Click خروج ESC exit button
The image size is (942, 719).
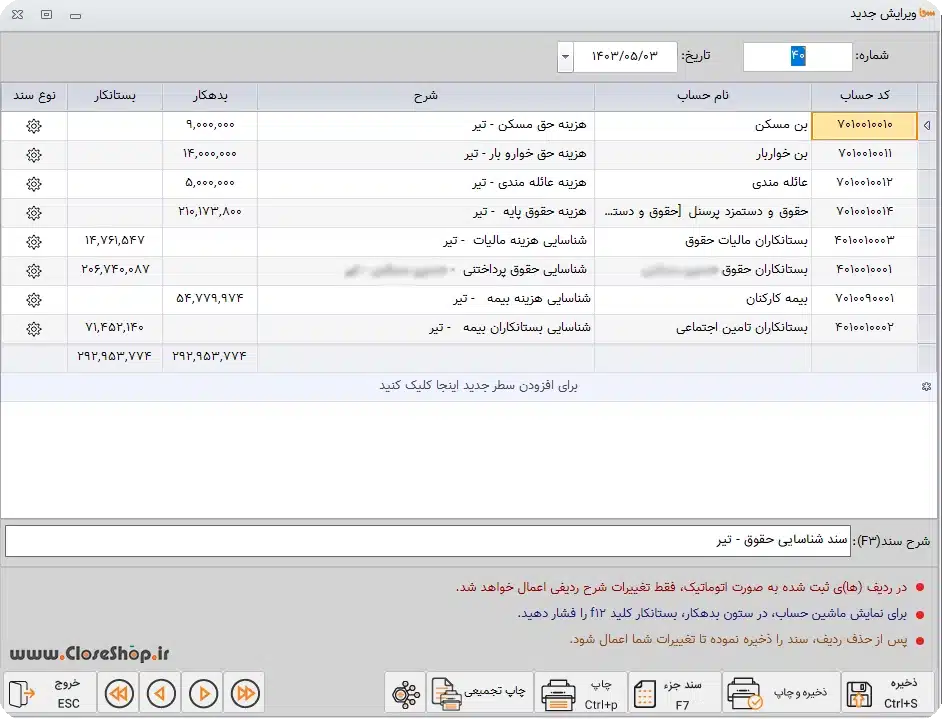point(50,693)
